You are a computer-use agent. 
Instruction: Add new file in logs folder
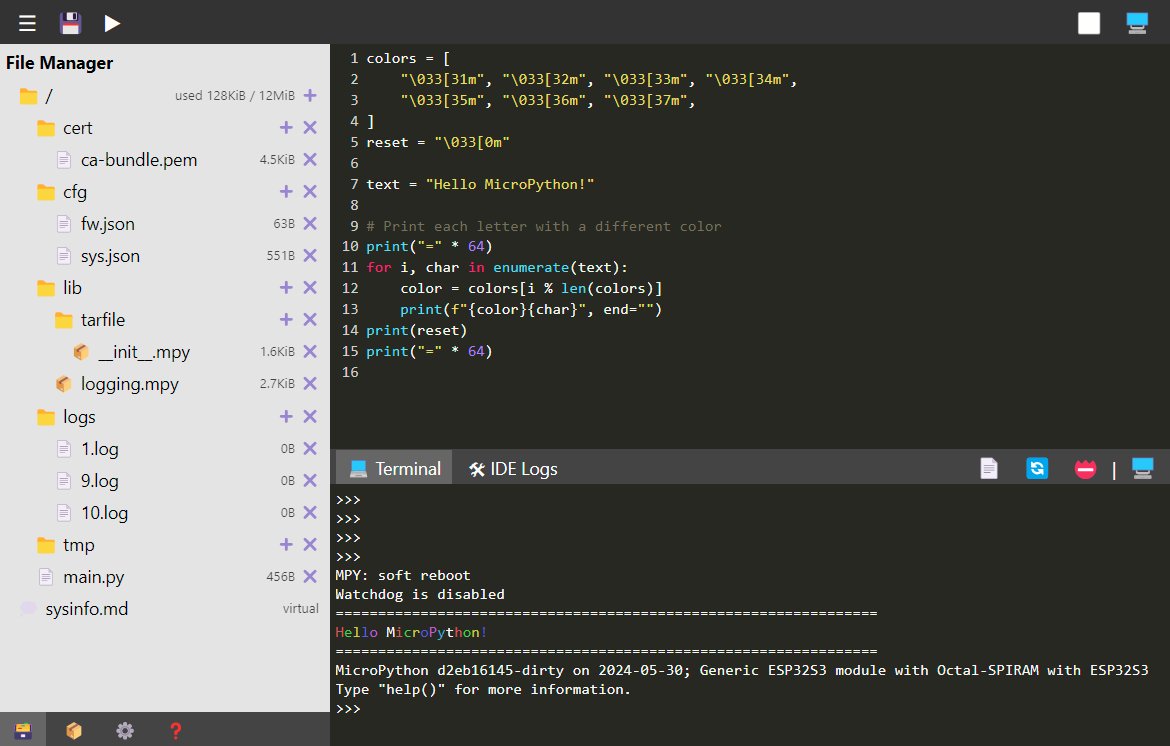coord(286,416)
